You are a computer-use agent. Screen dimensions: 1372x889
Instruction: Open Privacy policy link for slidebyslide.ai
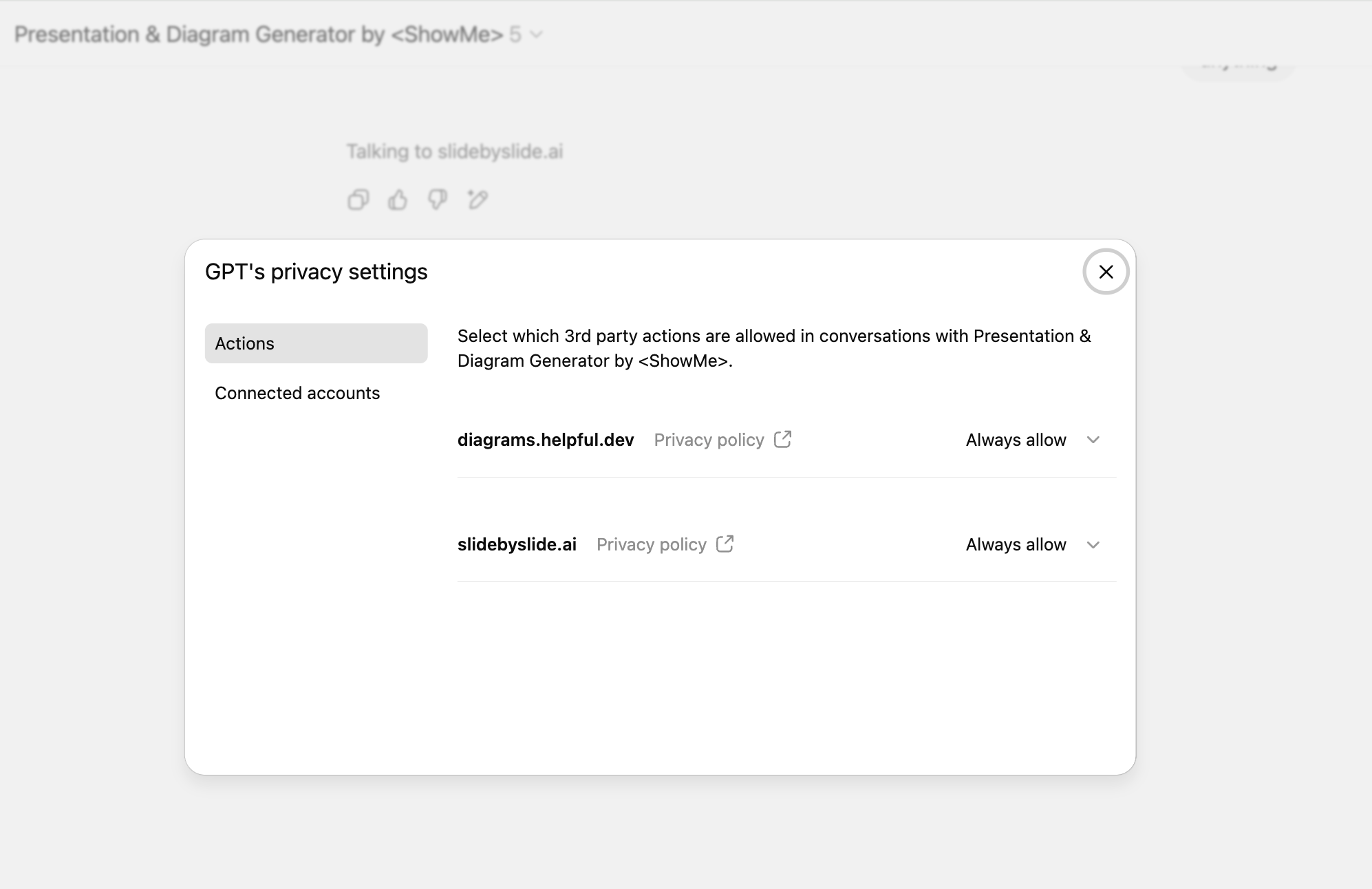click(x=651, y=545)
